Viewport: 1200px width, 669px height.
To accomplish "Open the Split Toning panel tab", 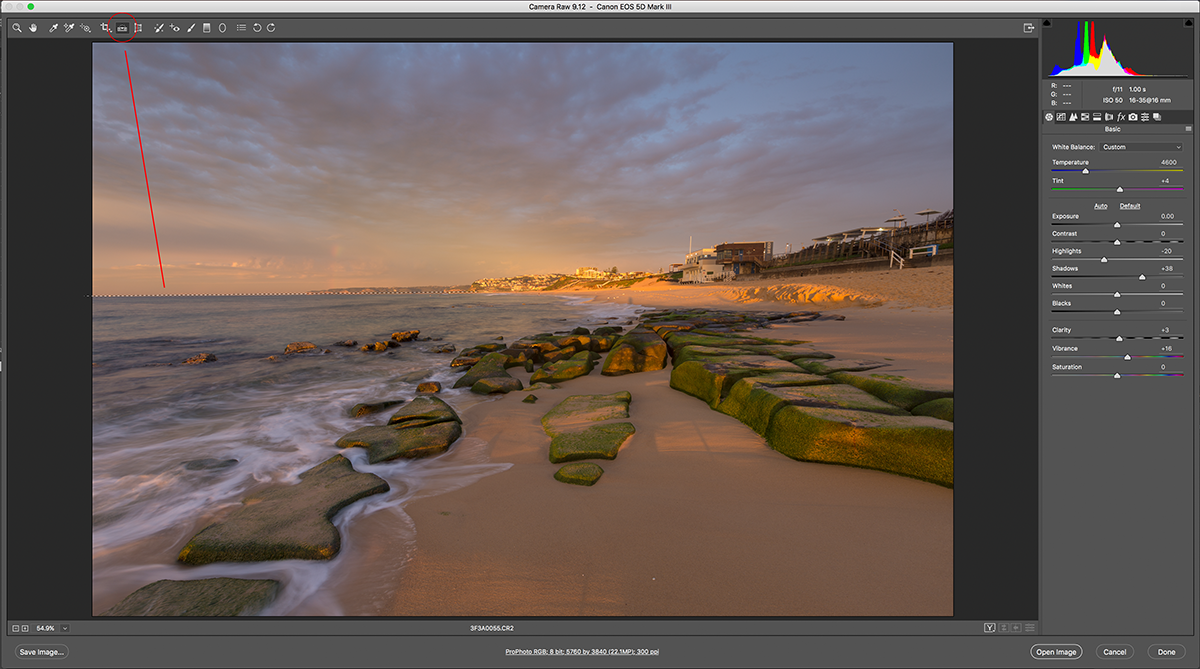I will point(1097,117).
